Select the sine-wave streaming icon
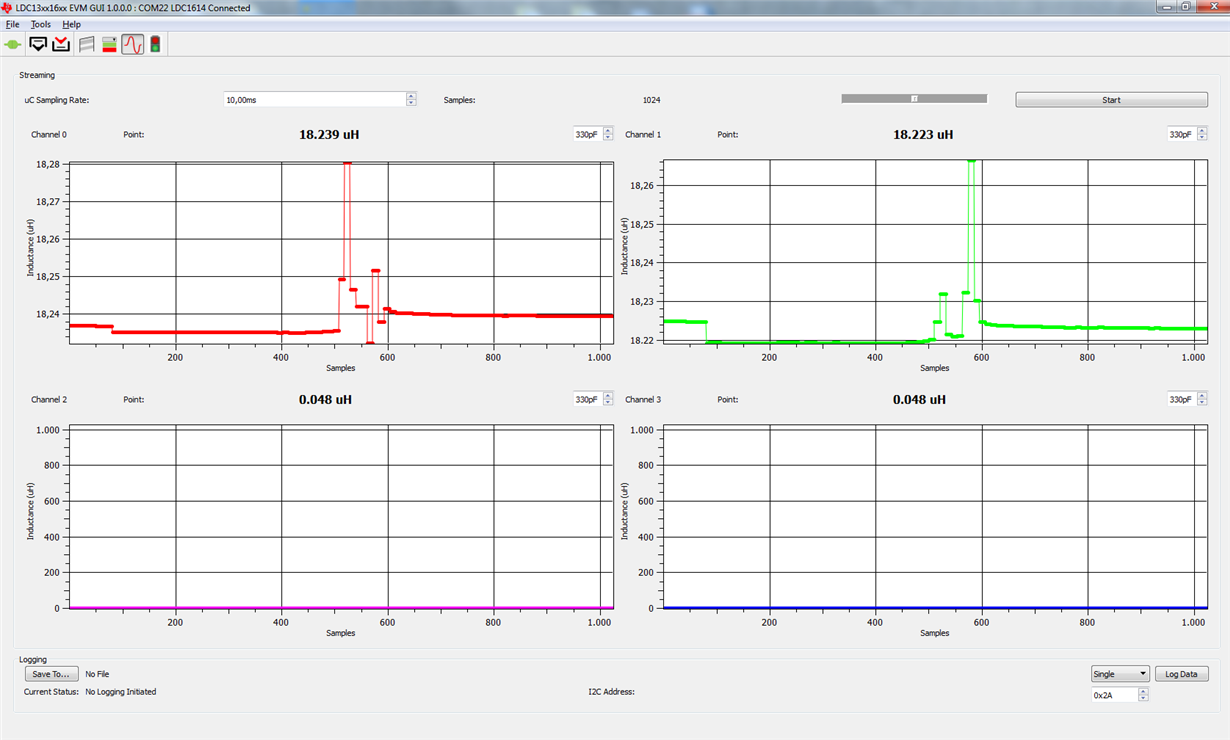1230x740 pixels. pos(133,44)
